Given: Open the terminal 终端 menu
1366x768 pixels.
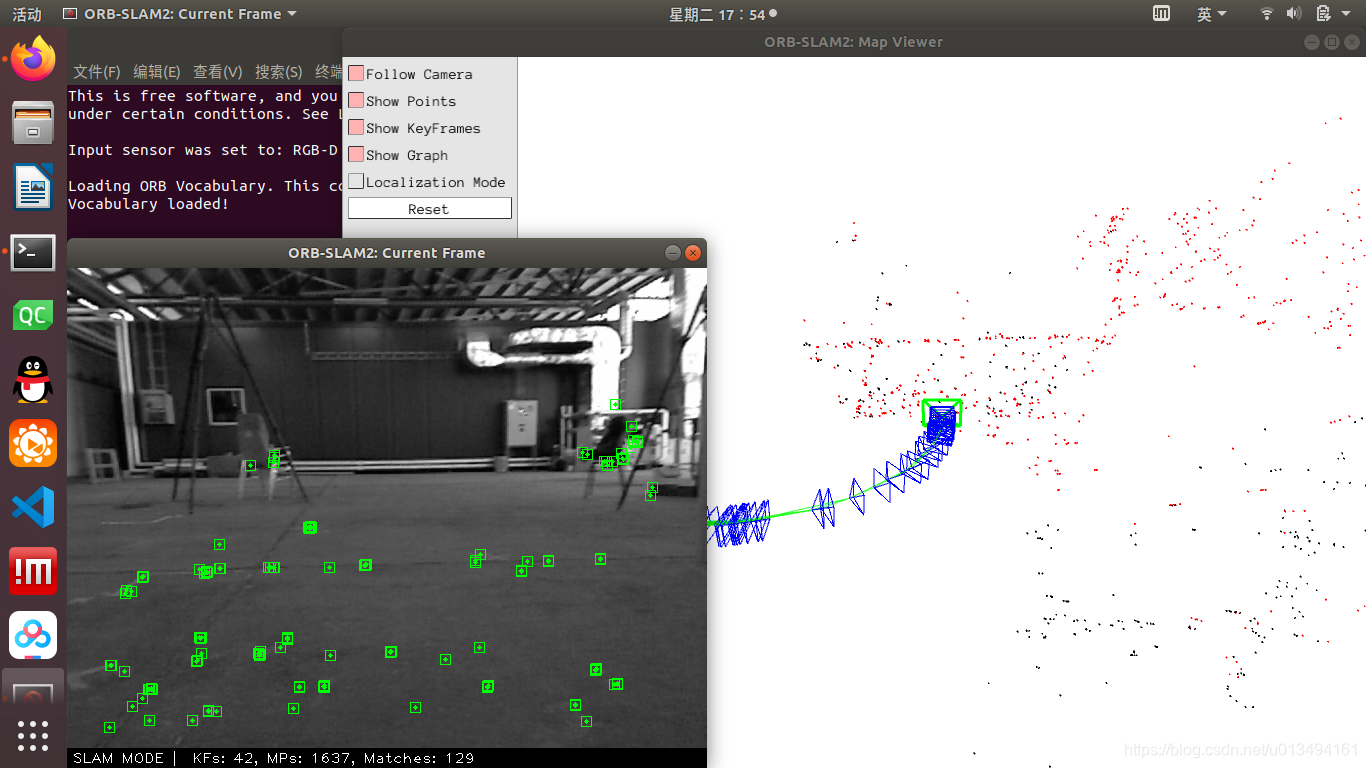Looking at the screenshot, I should tap(328, 72).
